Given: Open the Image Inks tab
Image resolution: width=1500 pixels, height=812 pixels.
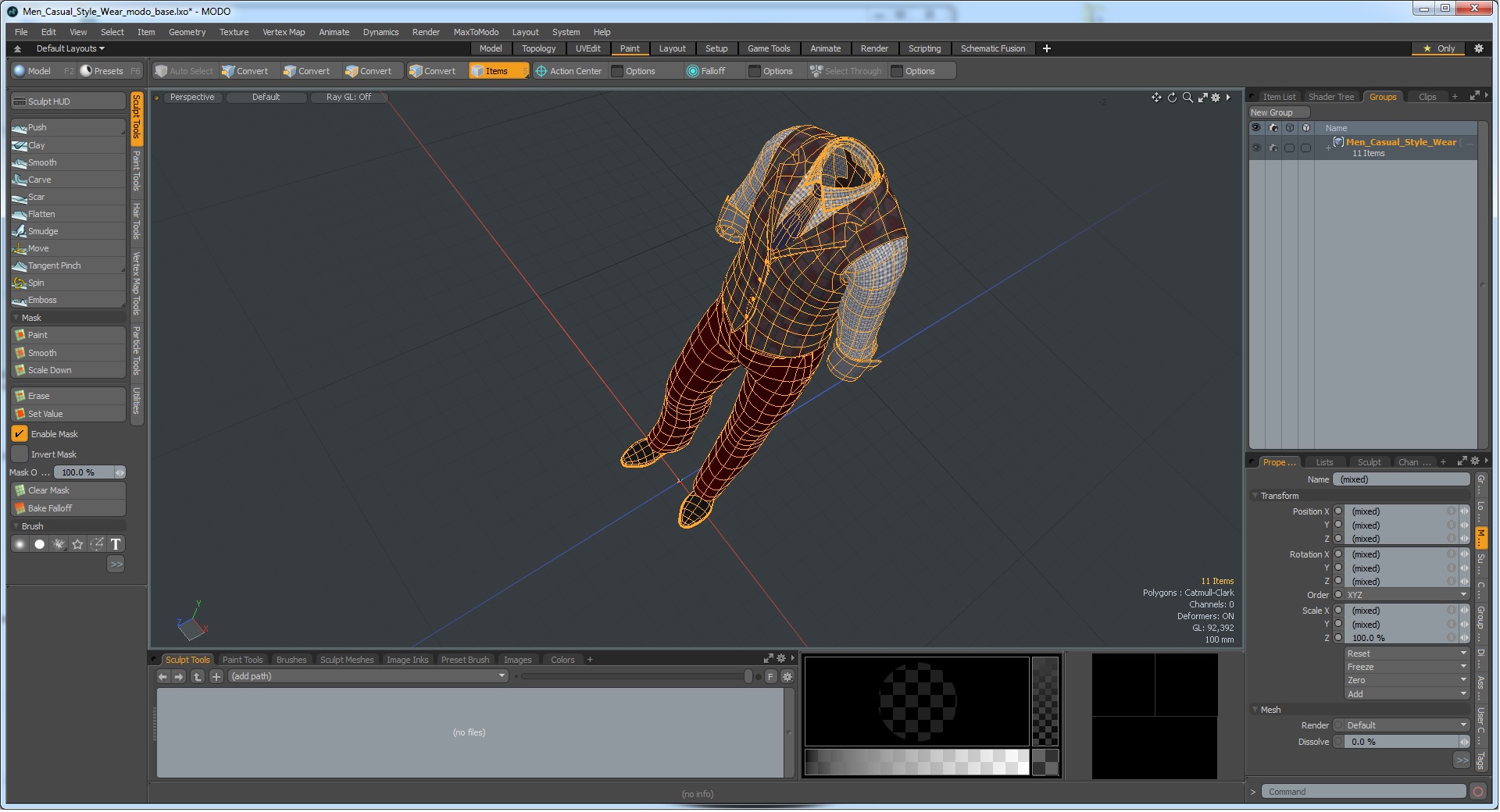Looking at the screenshot, I should click(x=407, y=660).
